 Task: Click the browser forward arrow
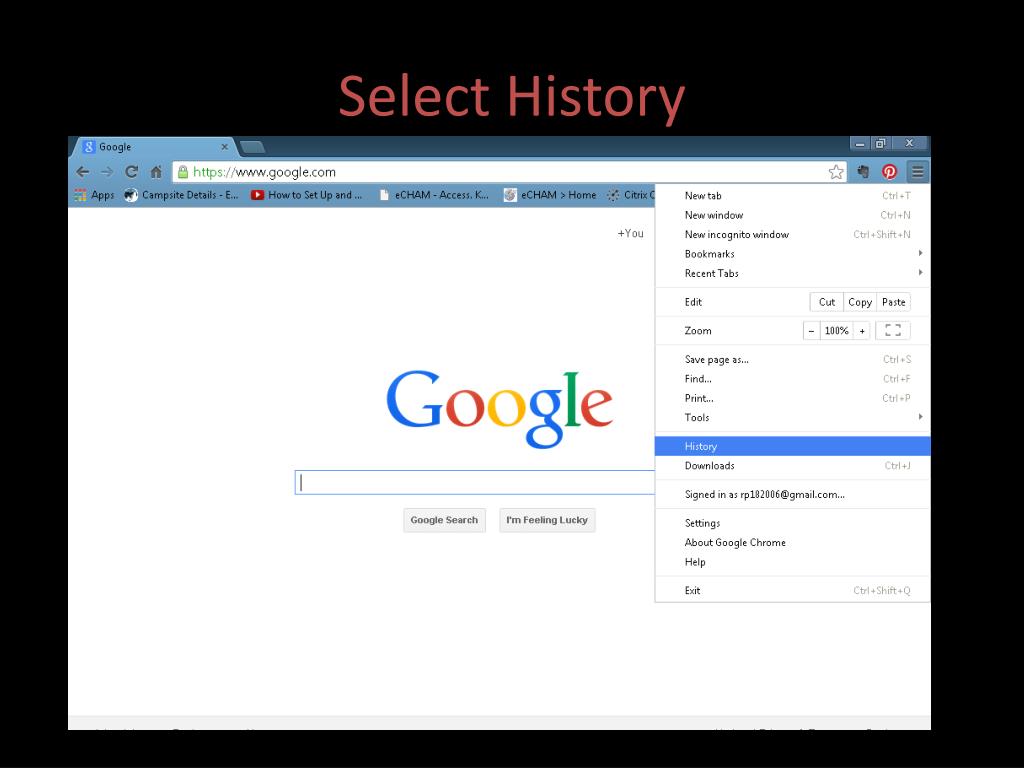107,172
